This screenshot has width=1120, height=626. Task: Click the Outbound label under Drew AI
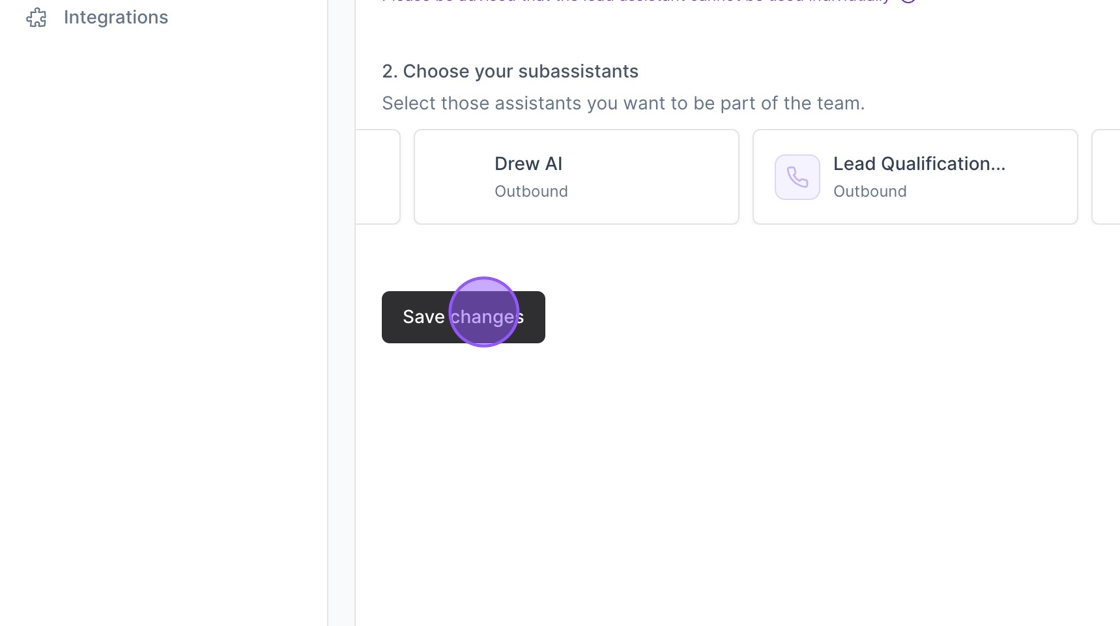click(531, 192)
